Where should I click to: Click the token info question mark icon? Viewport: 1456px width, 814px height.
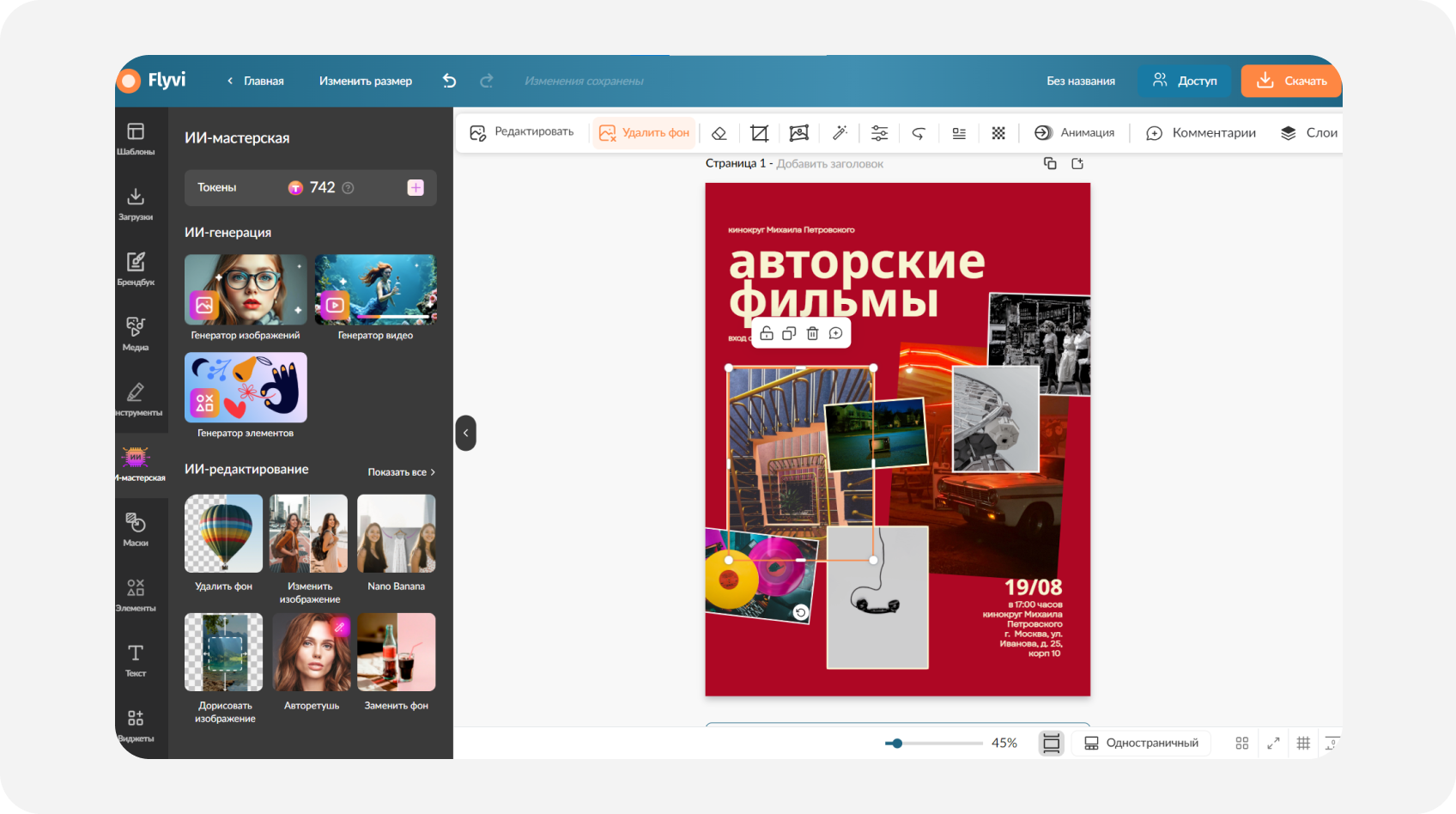point(348,188)
